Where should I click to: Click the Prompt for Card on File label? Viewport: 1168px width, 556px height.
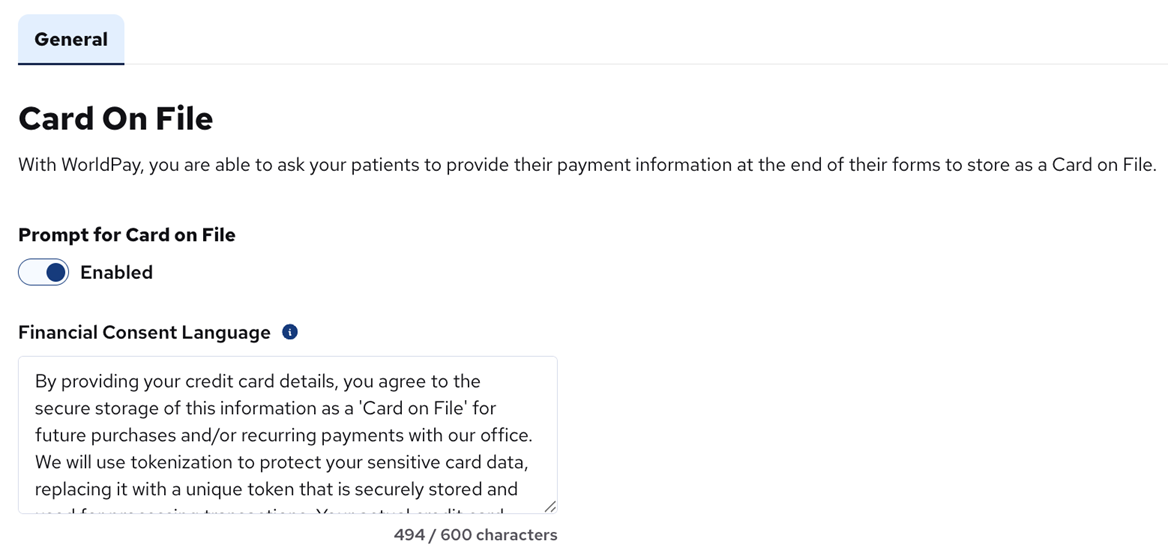[x=127, y=235]
